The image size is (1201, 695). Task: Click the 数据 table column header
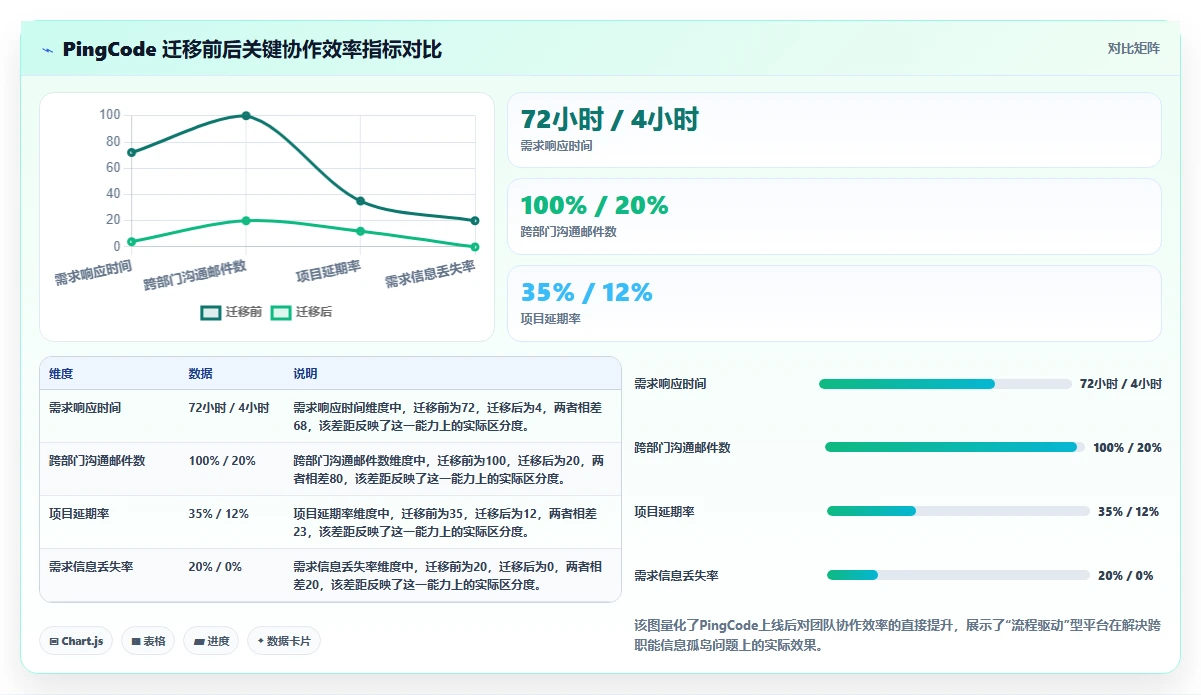(200, 374)
